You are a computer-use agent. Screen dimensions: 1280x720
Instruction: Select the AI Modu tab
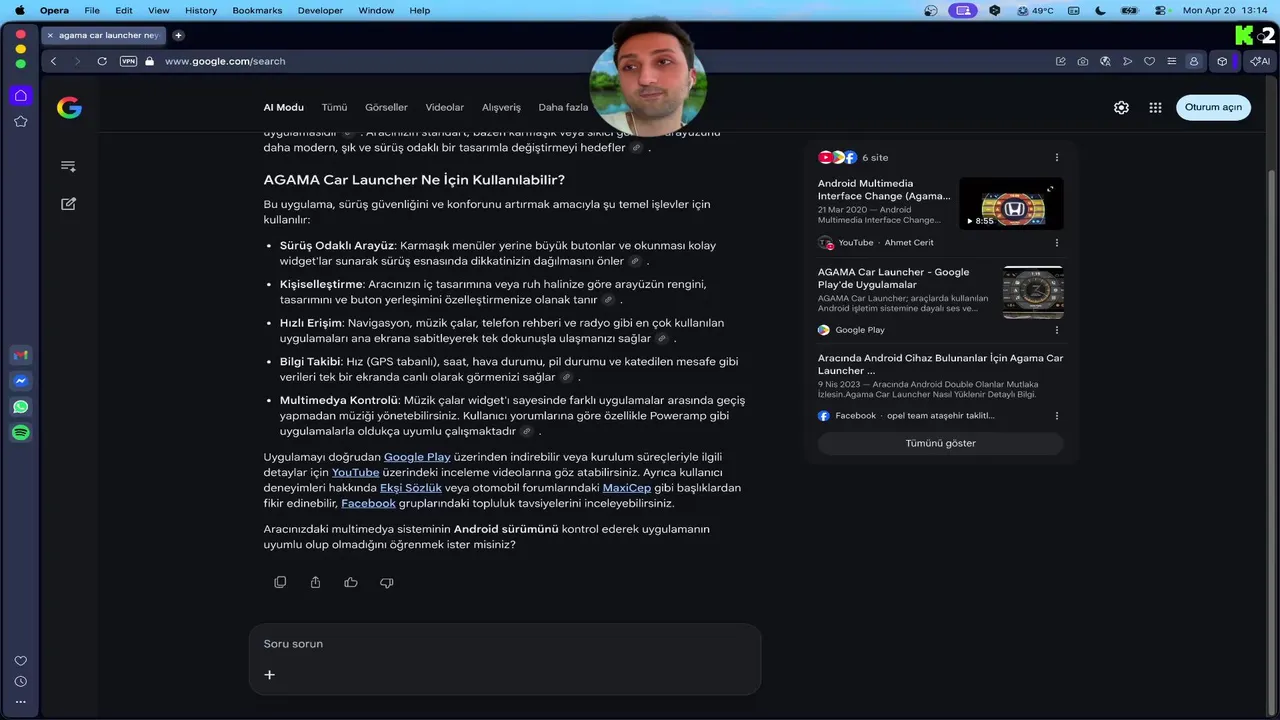point(283,107)
